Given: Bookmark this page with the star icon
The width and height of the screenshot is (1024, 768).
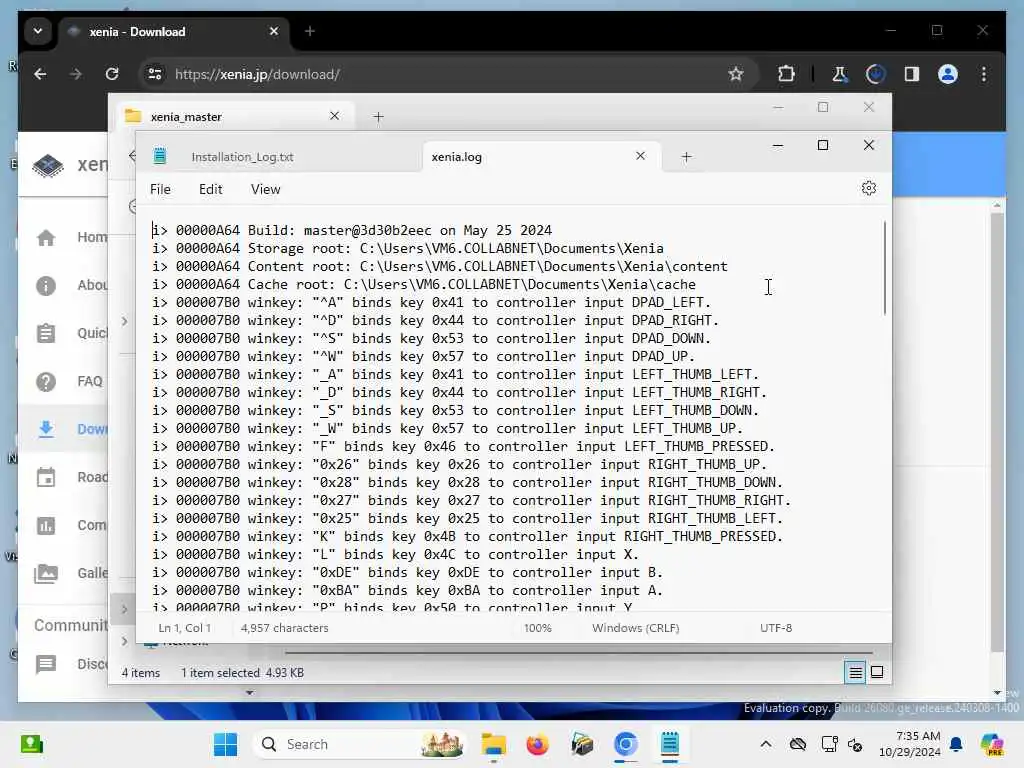Looking at the screenshot, I should tap(736, 74).
